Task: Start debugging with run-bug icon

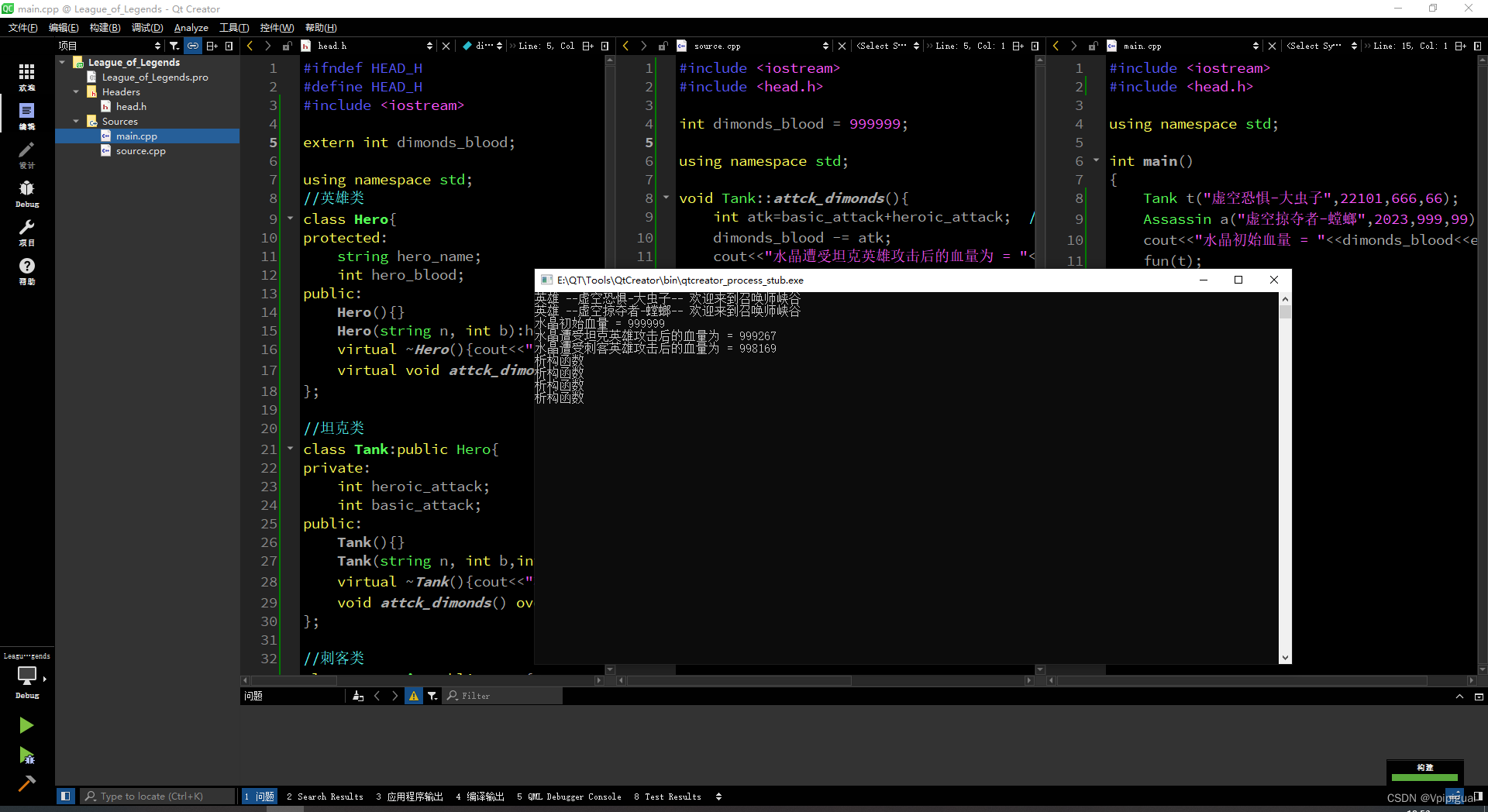Action: pos(26,755)
